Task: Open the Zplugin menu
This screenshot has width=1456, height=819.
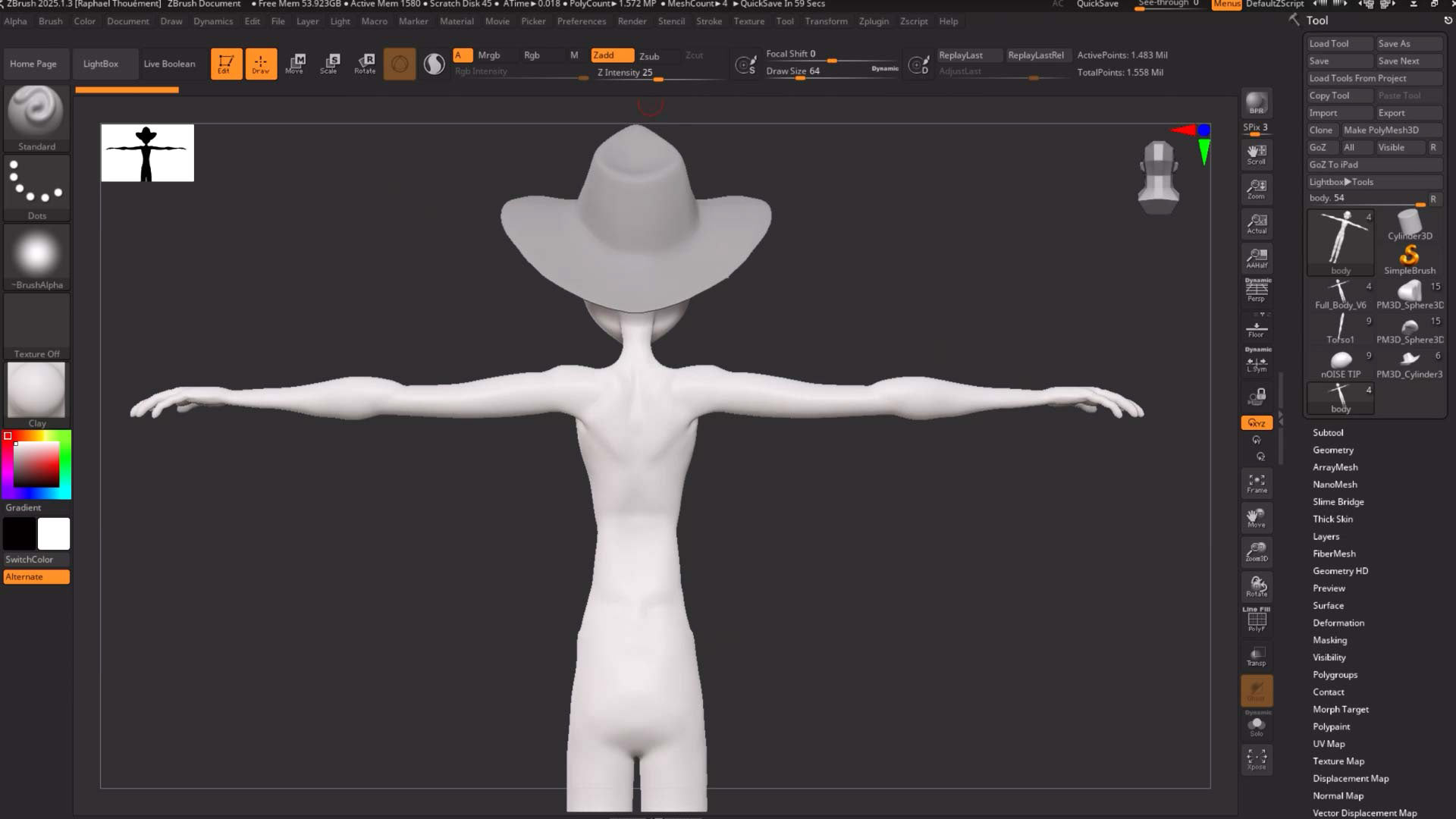Action: pos(873,21)
